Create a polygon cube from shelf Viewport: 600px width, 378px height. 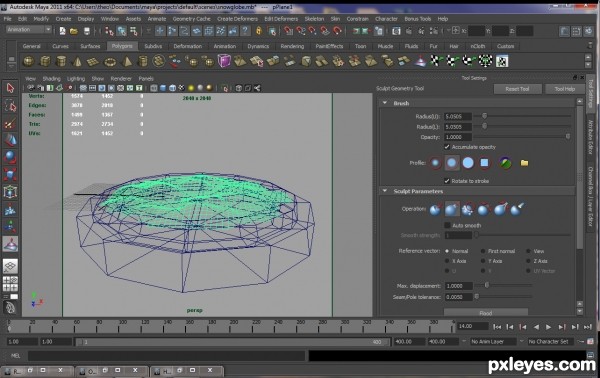[45, 61]
